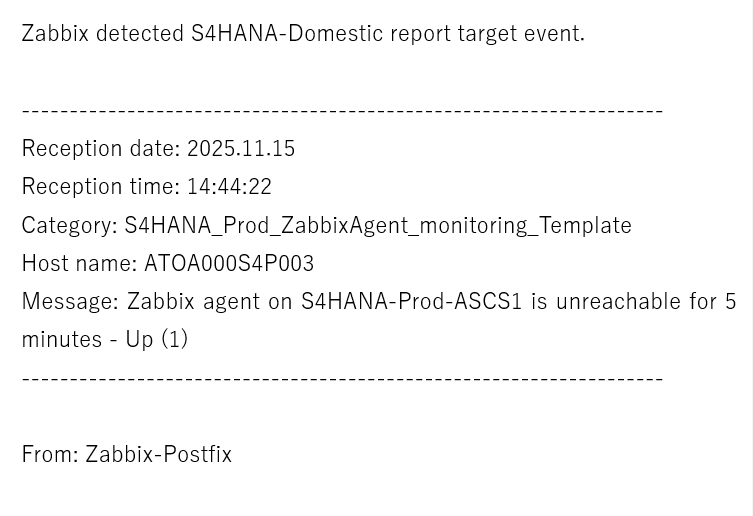The width and height of the screenshot is (753, 516).
Task: Click the time value 14:44:22
Action: pos(229,186)
